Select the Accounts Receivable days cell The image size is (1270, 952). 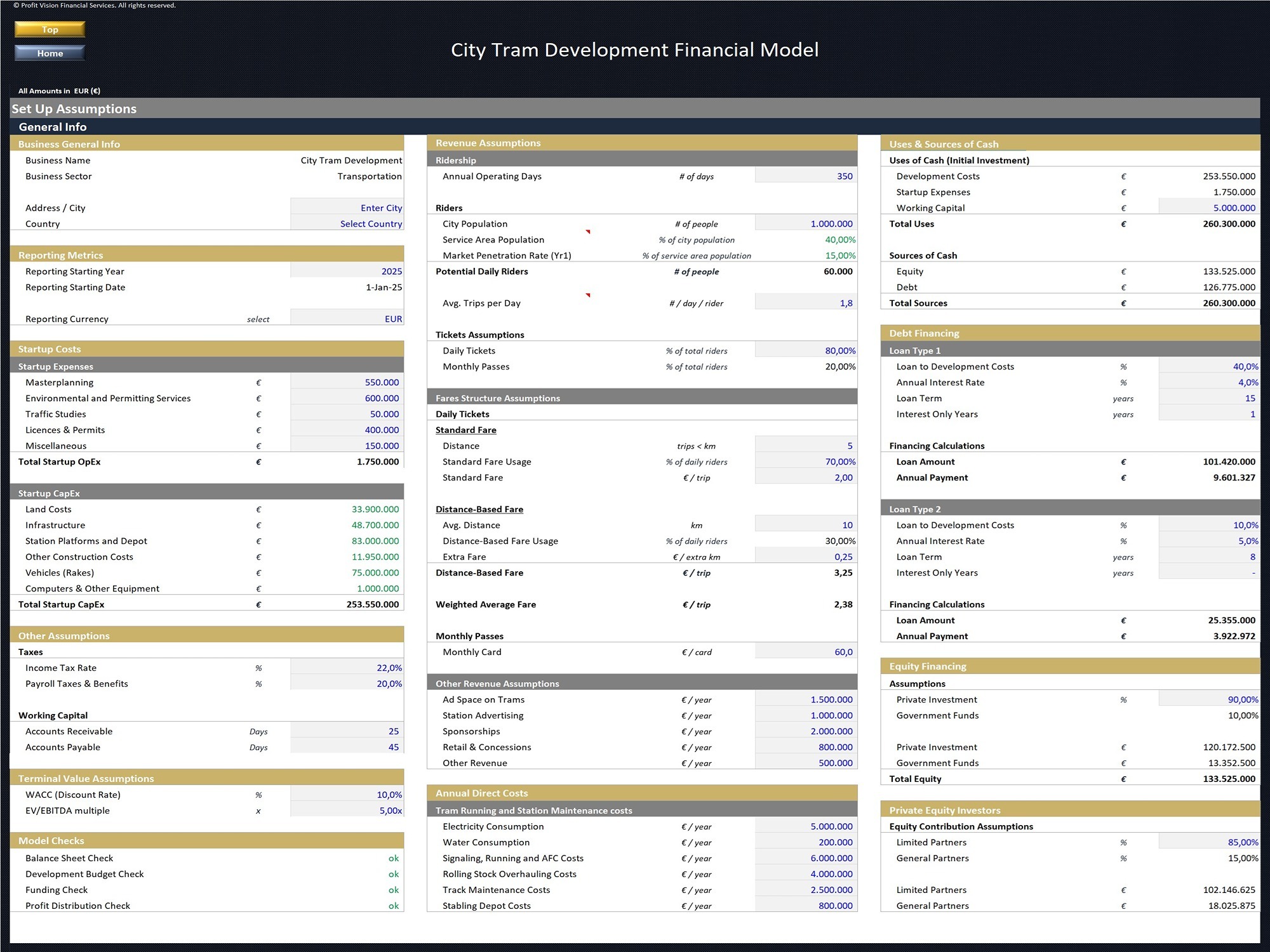tap(346, 731)
